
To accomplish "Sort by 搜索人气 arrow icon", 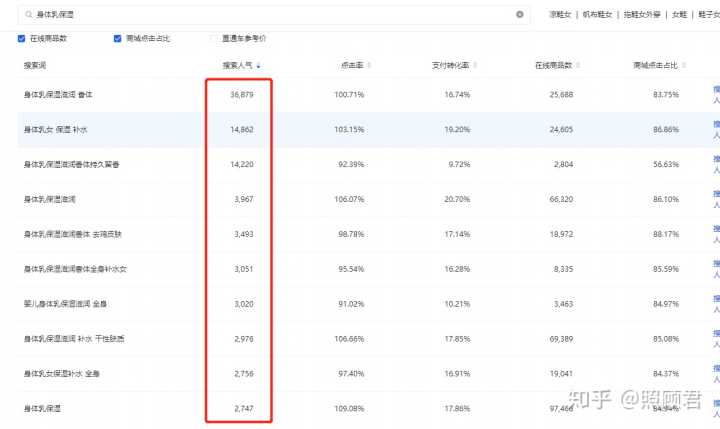I will click(x=259, y=65).
